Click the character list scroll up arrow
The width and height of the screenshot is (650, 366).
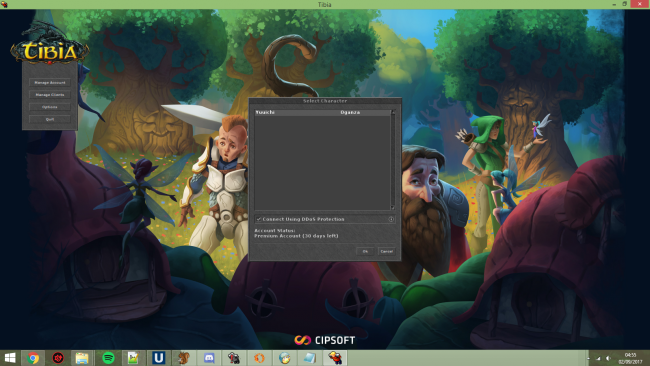(x=393, y=112)
